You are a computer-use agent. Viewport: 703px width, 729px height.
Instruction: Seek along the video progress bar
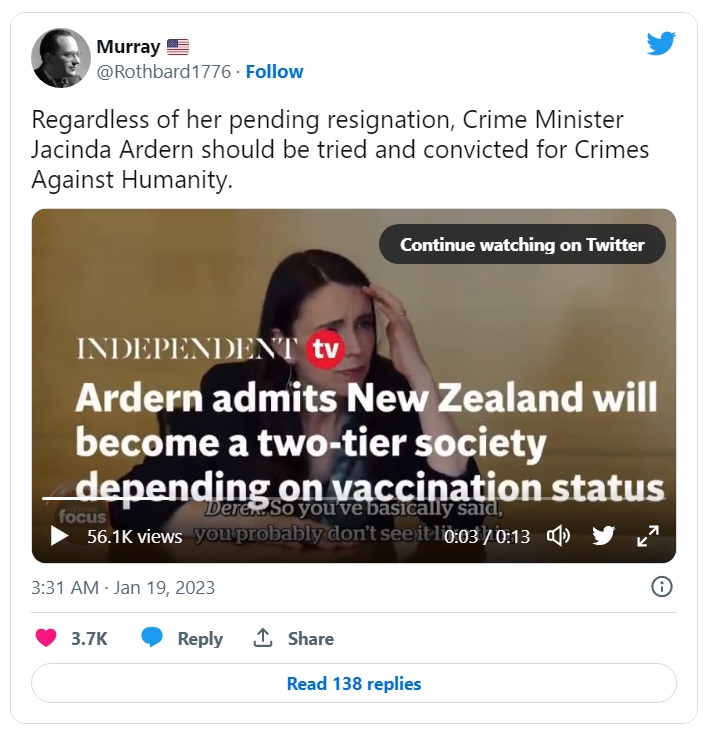(353, 498)
